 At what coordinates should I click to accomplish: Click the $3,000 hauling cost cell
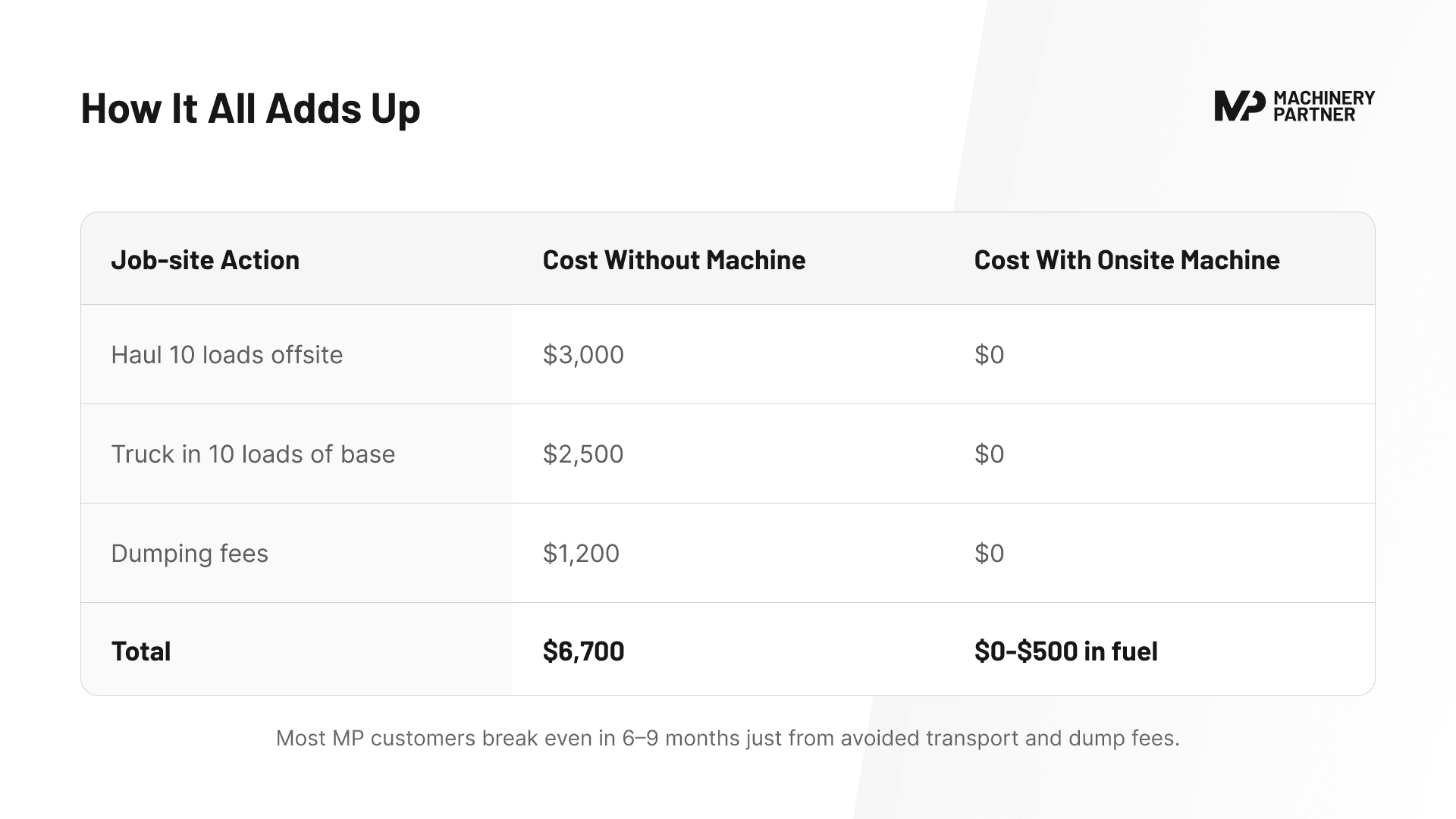point(583,355)
